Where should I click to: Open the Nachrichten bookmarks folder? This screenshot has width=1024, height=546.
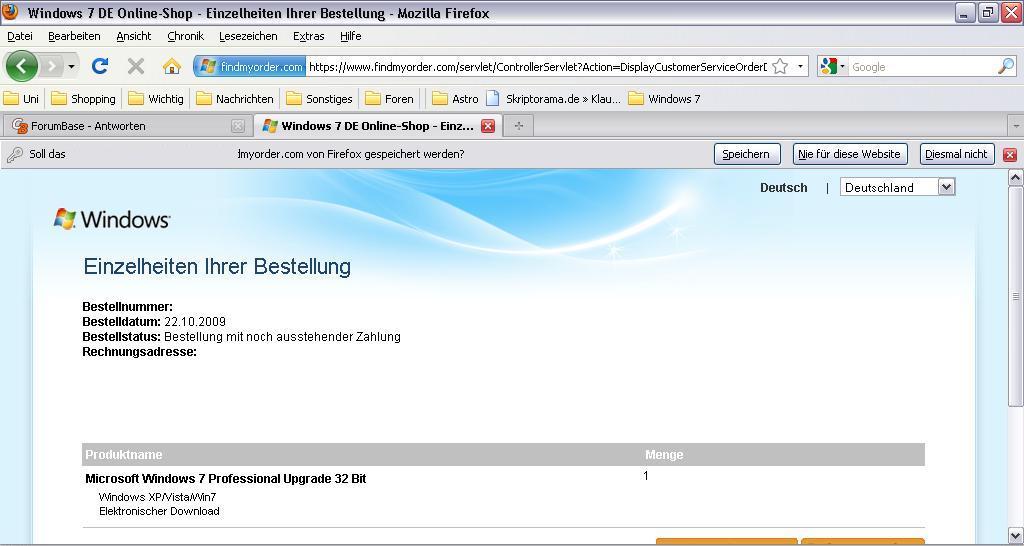[x=235, y=99]
